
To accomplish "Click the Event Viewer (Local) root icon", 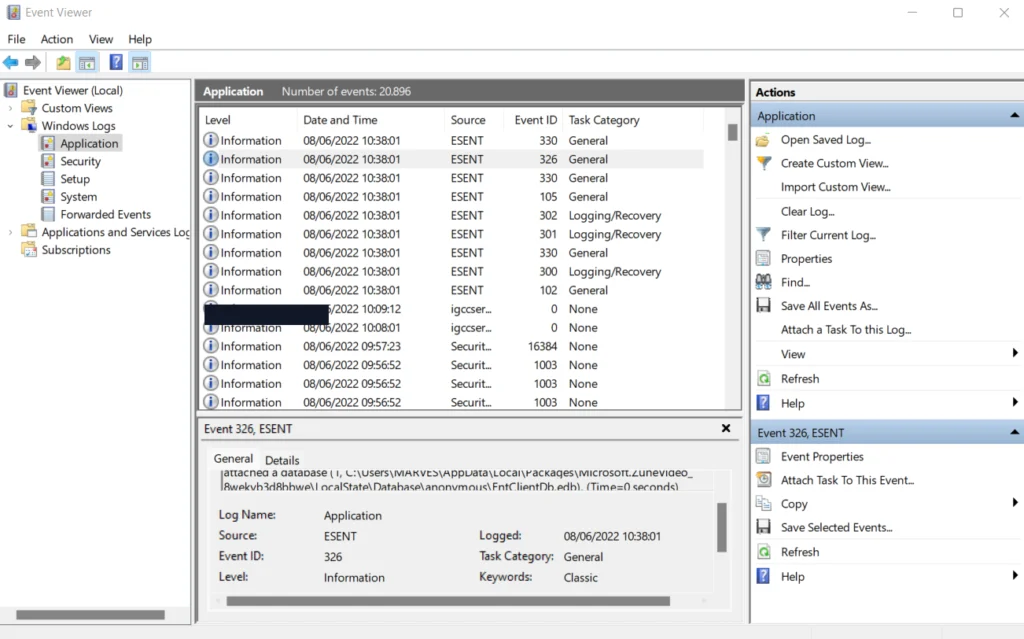I will [x=10, y=90].
